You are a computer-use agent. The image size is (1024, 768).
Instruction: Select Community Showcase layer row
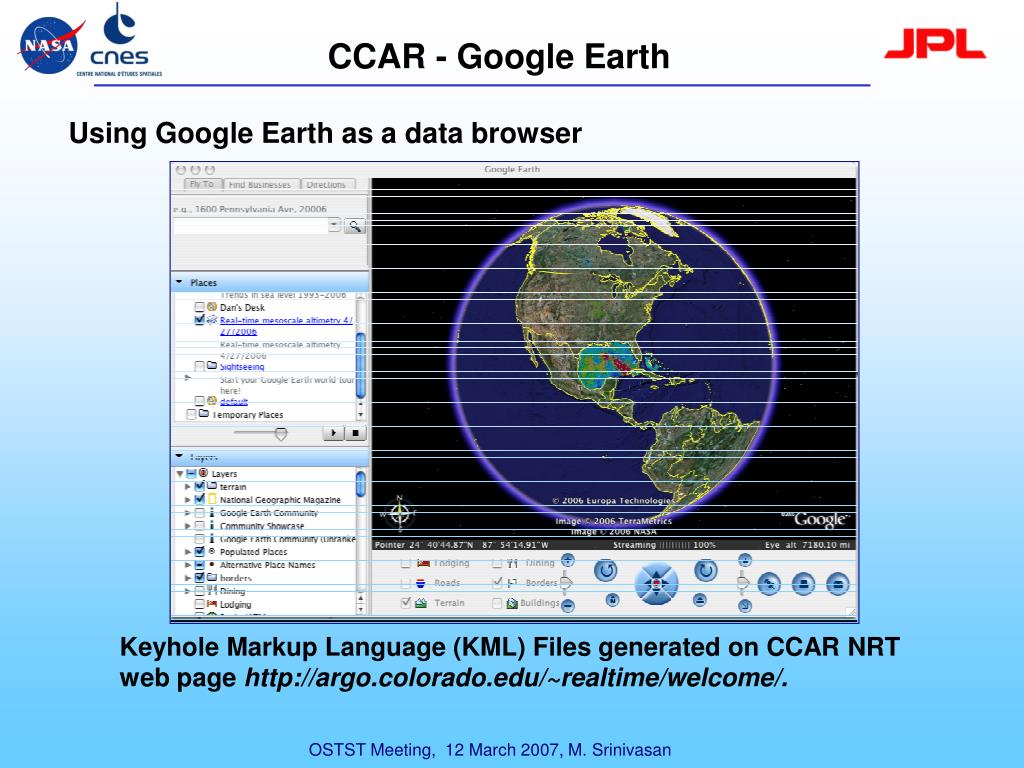(x=264, y=526)
